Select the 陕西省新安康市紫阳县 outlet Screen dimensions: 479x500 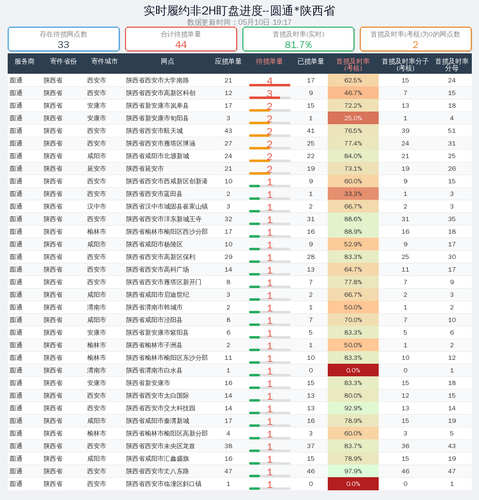[x=157, y=333]
